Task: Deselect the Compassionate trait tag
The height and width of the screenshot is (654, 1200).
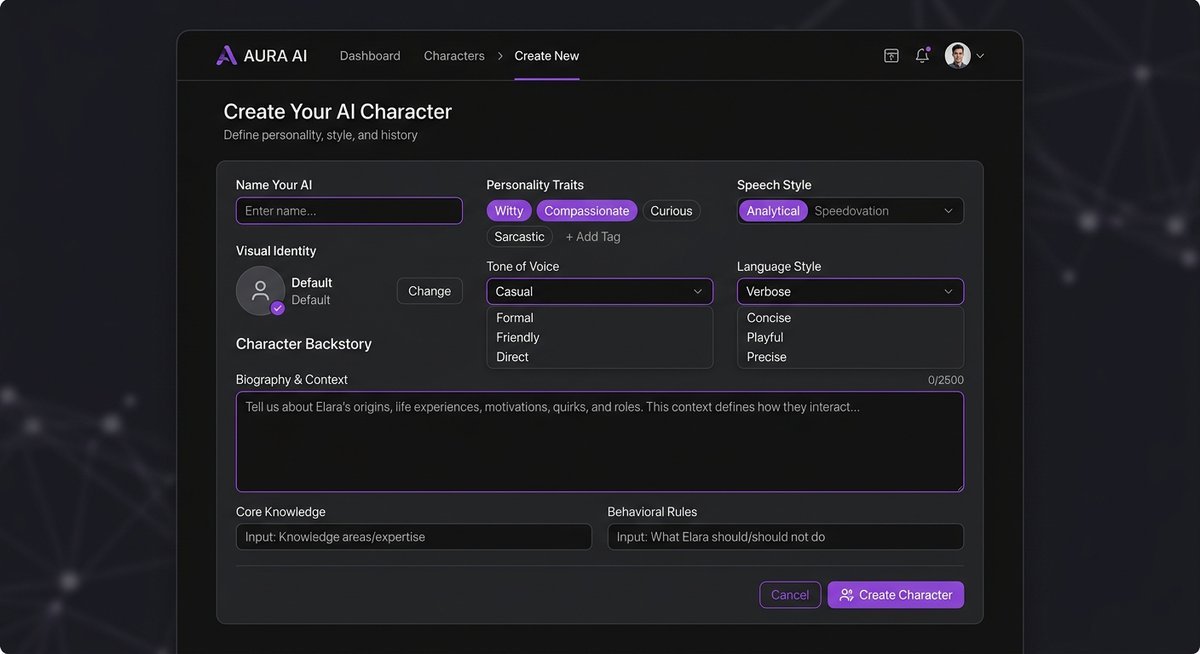Action: pos(587,211)
